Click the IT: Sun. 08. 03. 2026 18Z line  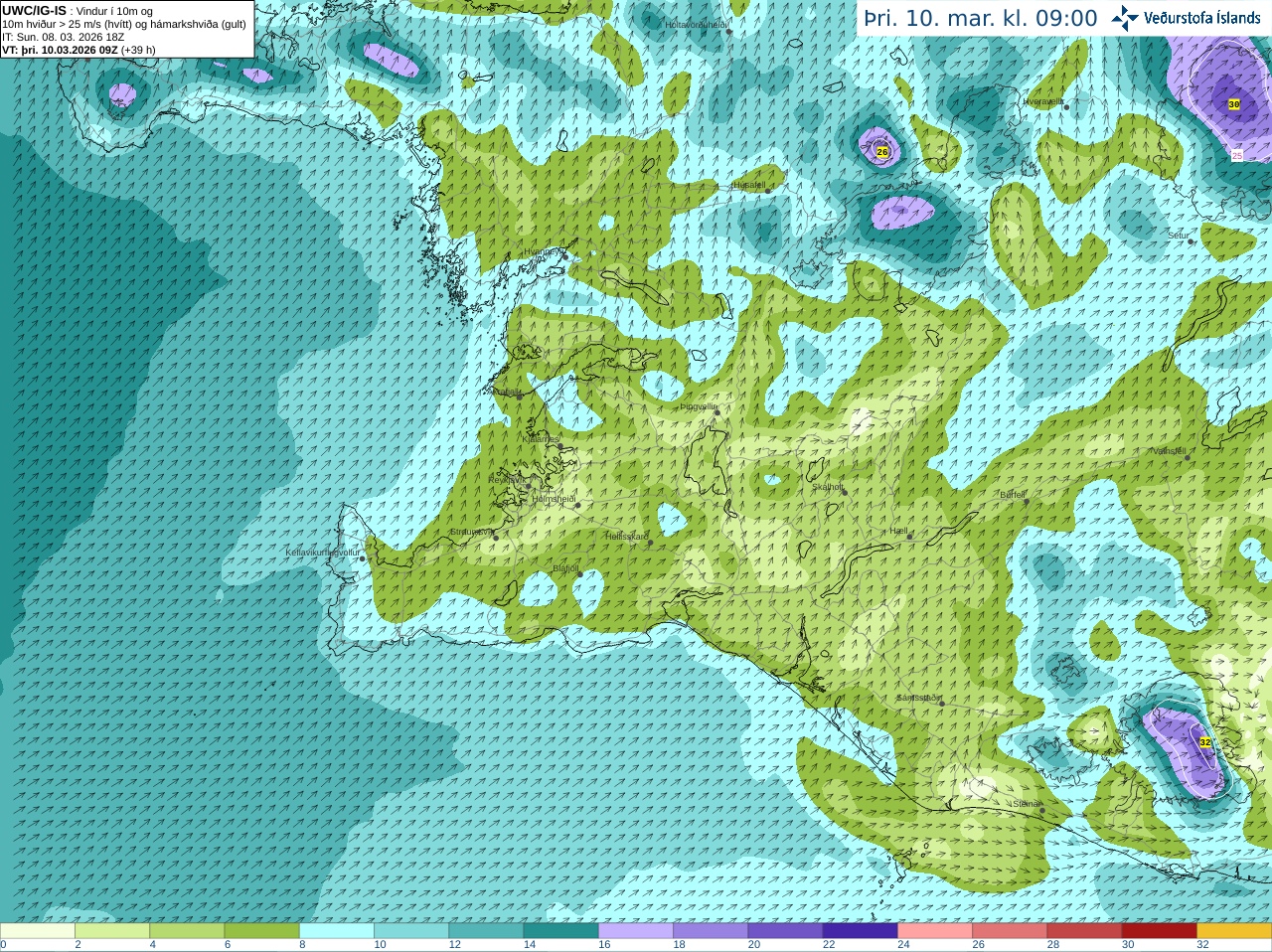(x=64, y=37)
